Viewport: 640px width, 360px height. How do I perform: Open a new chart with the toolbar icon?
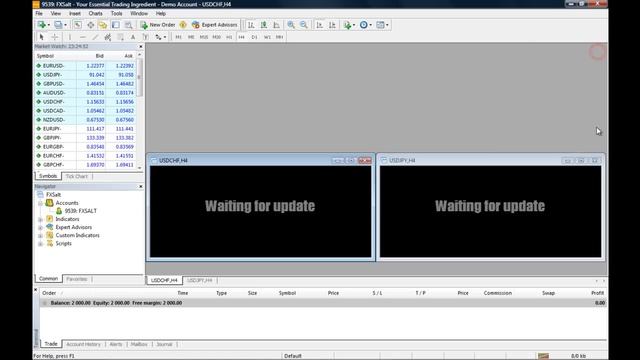[x=41, y=25]
